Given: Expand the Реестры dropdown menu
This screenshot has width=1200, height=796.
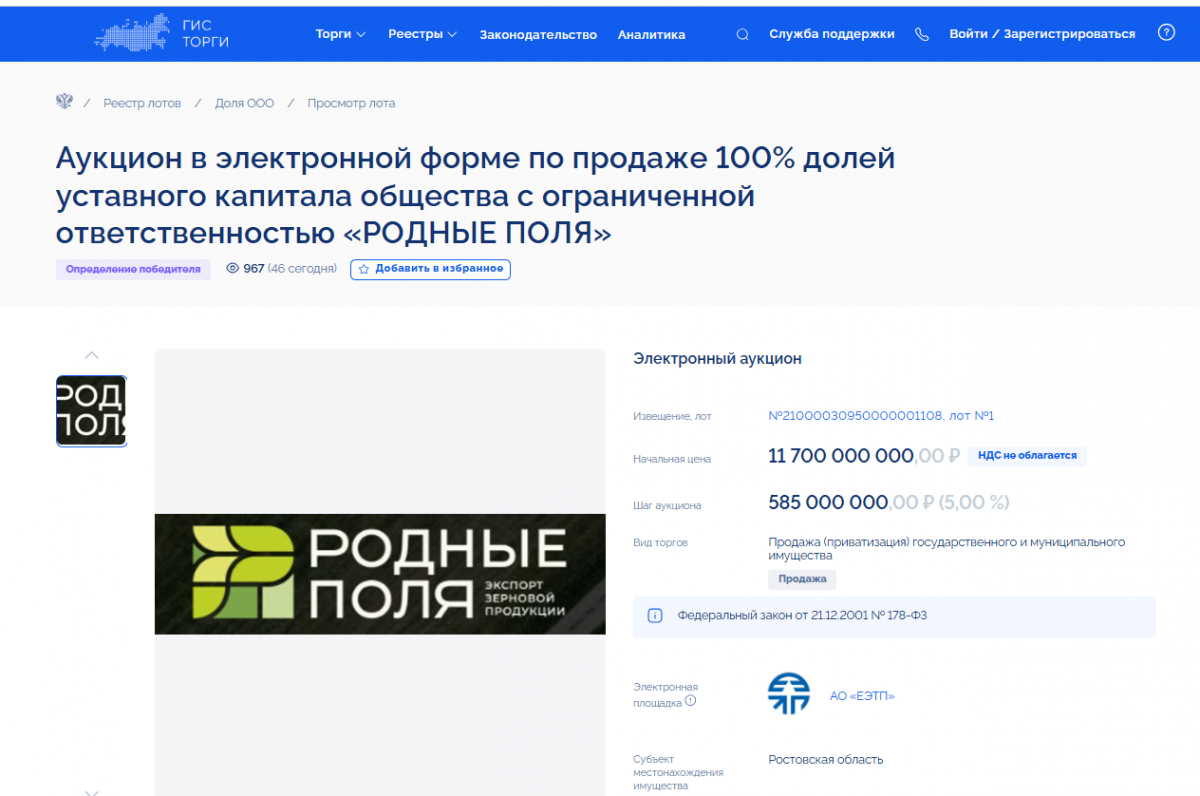Looking at the screenshot, I should (x=422, y=34).
